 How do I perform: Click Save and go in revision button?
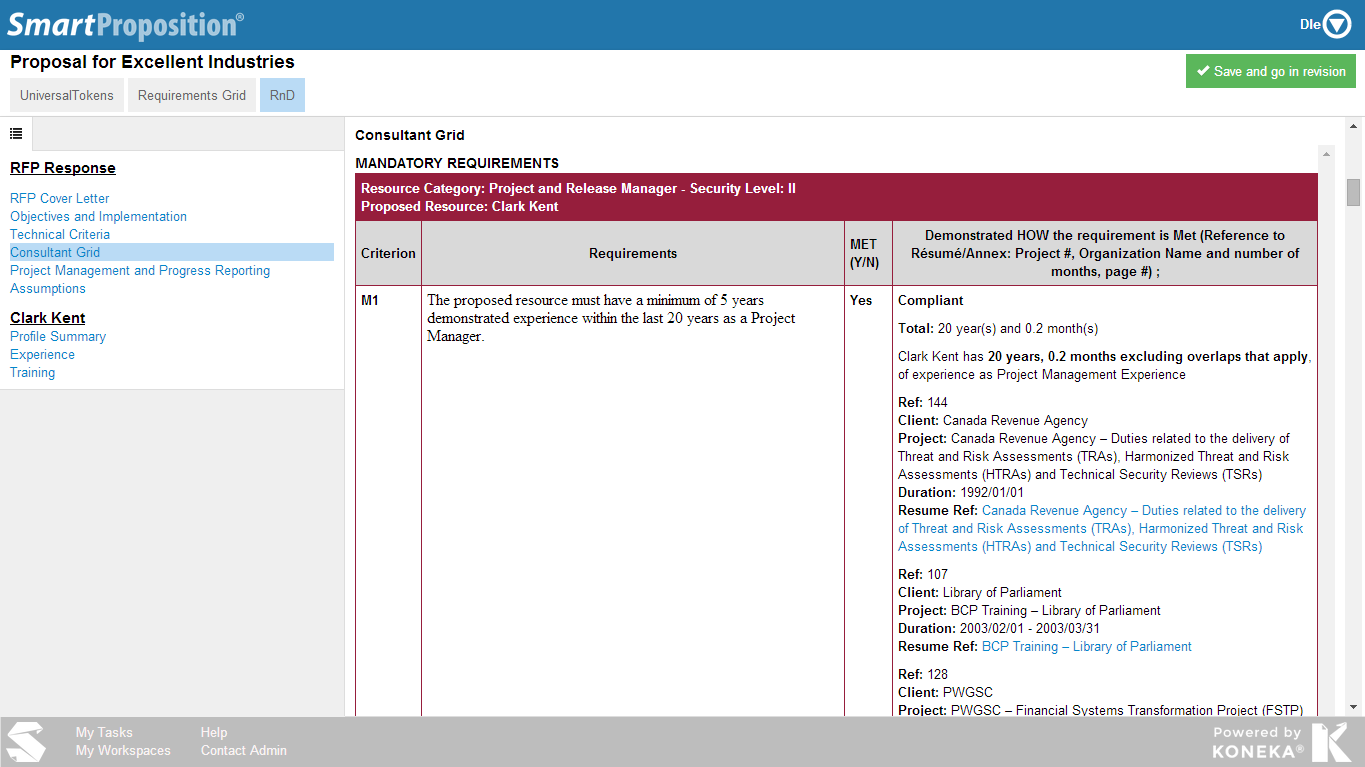pos(1271,71)
